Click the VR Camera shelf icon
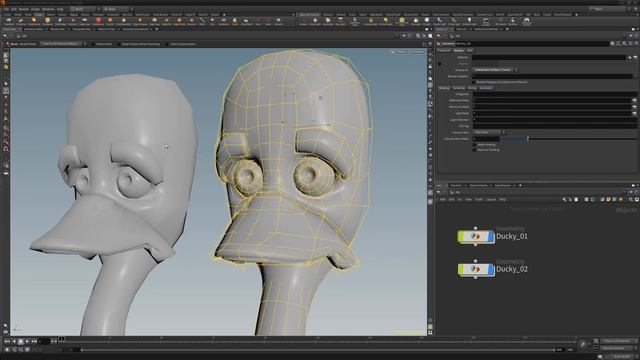Screen dimensions: 640x360 501,21
